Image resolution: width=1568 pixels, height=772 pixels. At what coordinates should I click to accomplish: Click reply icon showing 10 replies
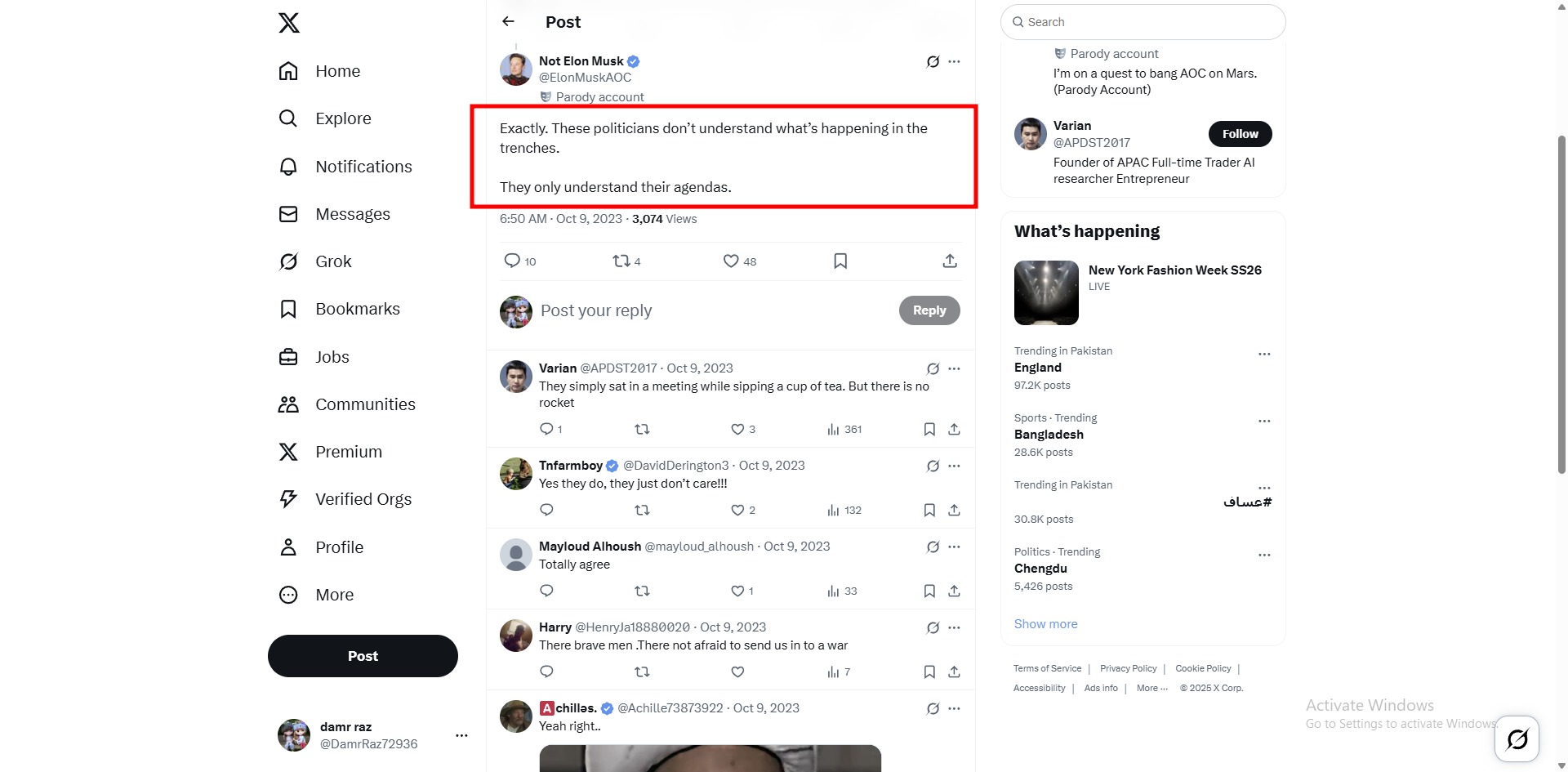click(512, 261)
